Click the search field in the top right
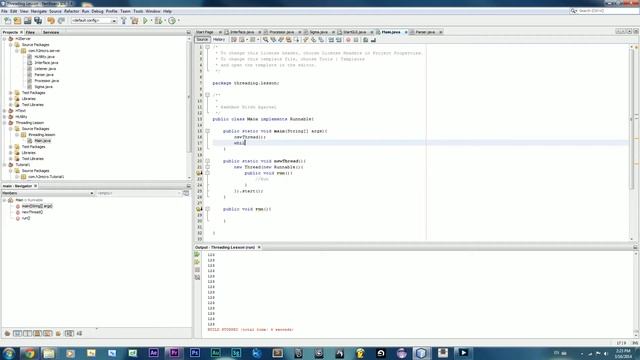This screenshot has width=640, height=360. click(x=605, y=11)
